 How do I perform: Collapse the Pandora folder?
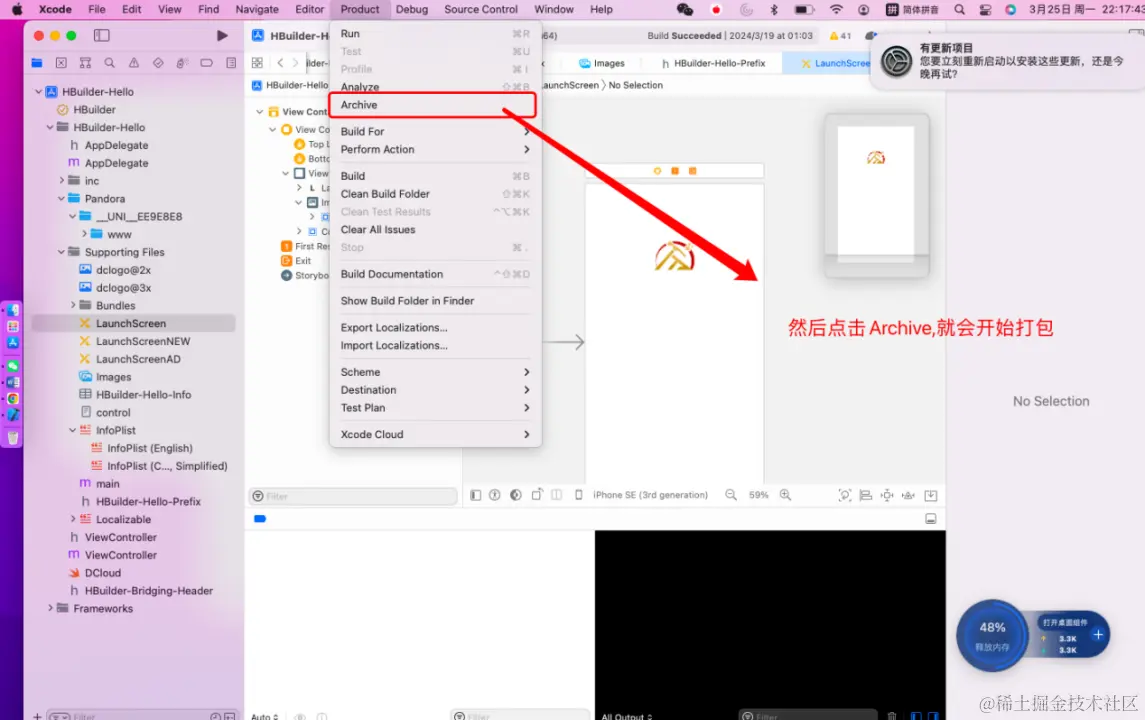coord(61,199)
